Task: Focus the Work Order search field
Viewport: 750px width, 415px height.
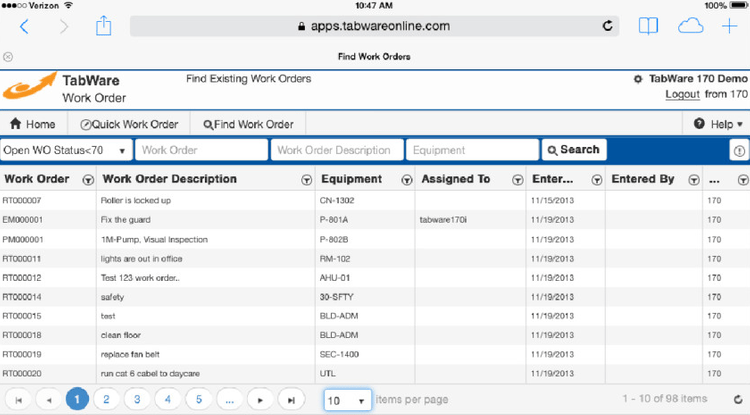Action: pyautogui.click(x=201, y=150)
